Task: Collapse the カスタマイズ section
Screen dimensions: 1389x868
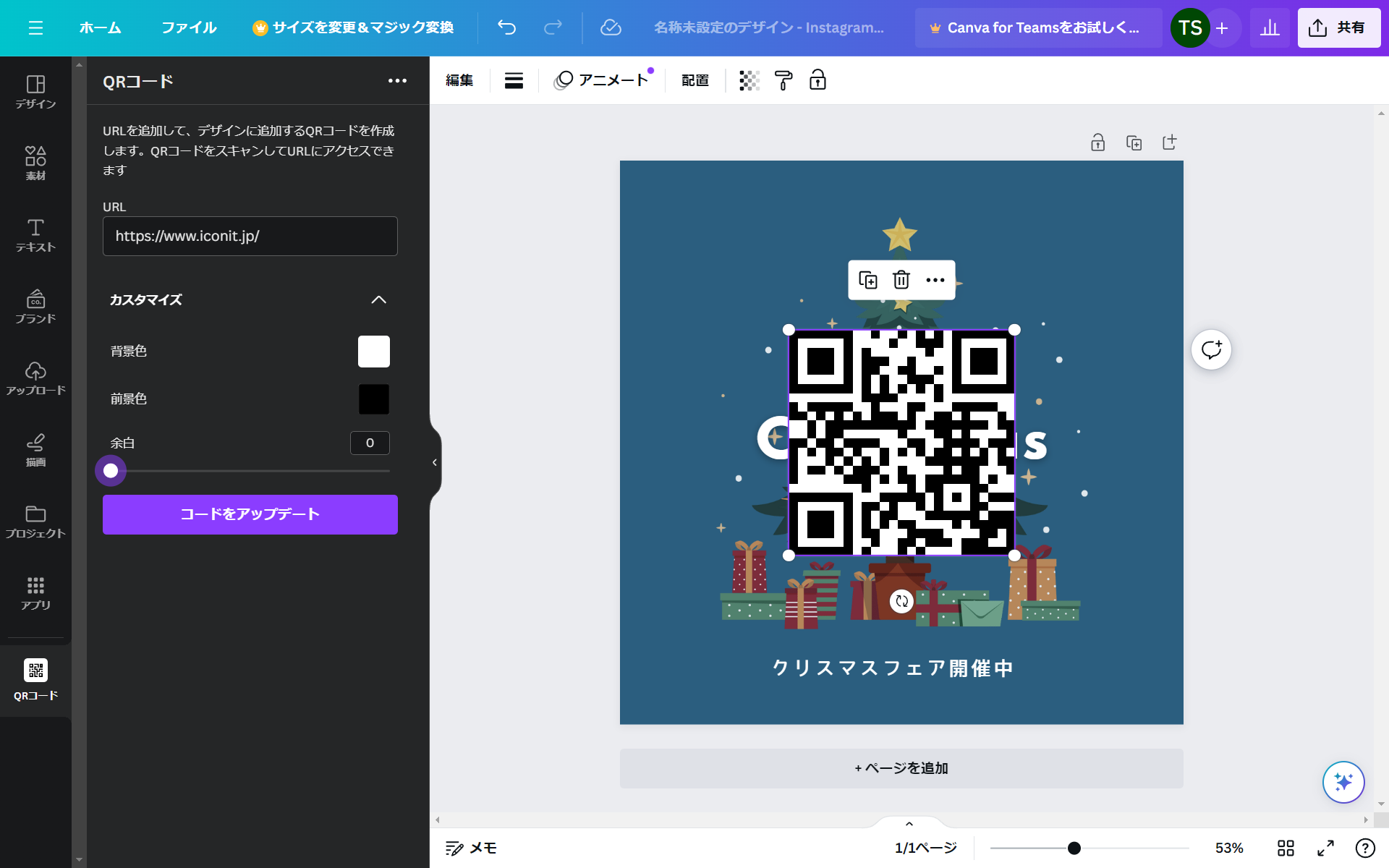Action: pyautogui.click(x=378, y=299)
